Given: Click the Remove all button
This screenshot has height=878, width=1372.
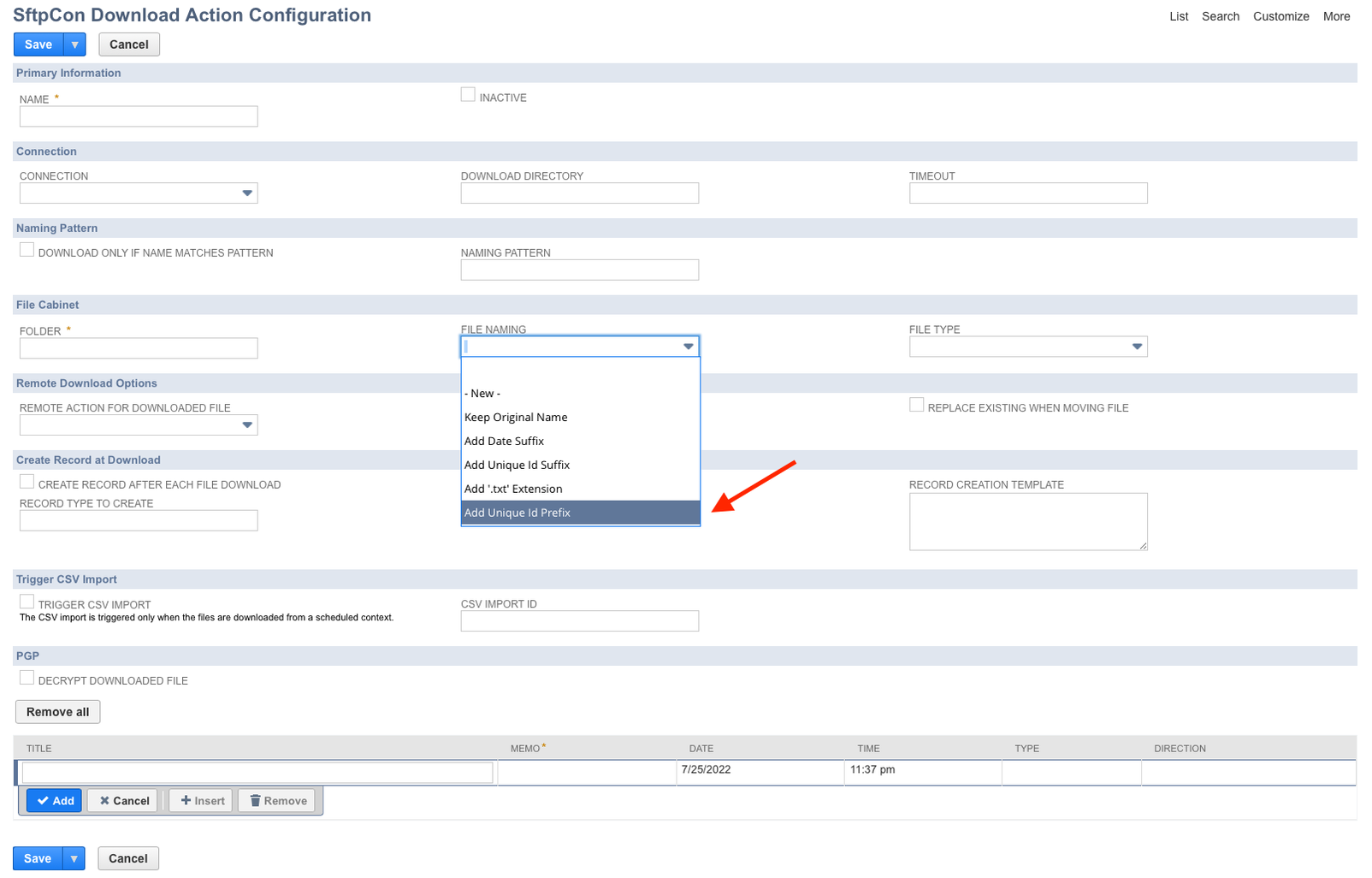Looking at the screenshot, I should [58, 712].
